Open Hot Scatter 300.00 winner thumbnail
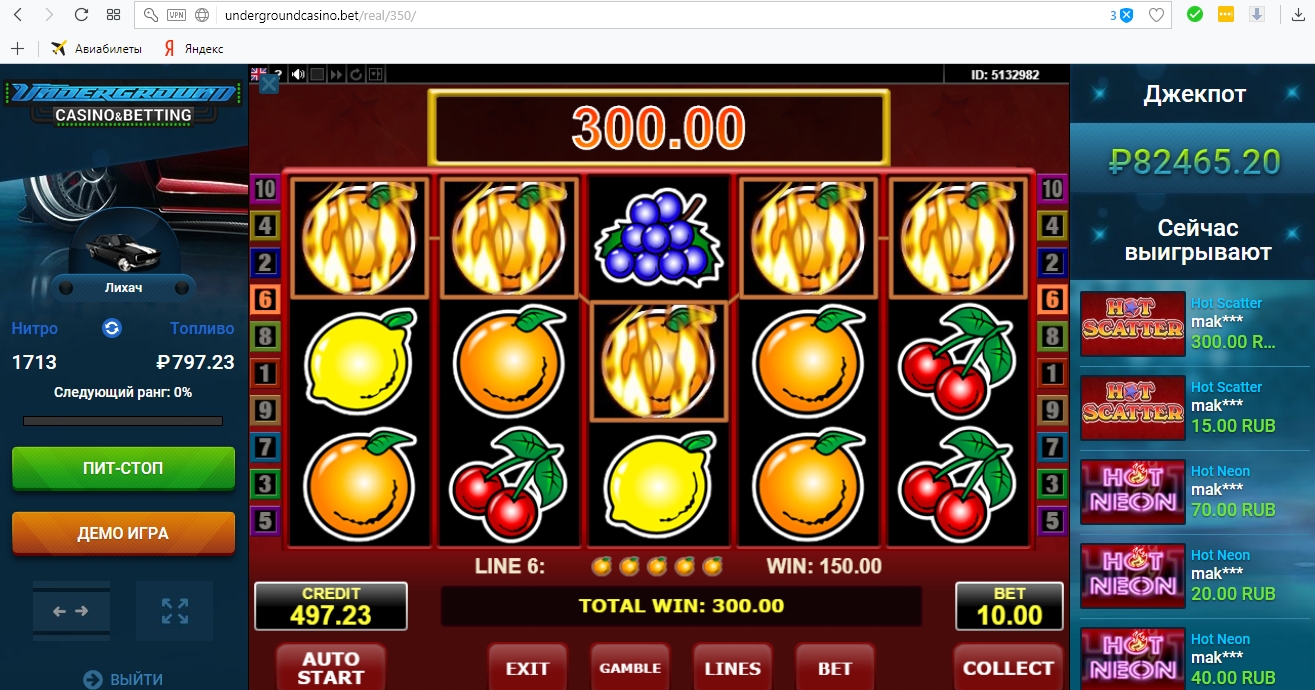 pos(1133,324)
